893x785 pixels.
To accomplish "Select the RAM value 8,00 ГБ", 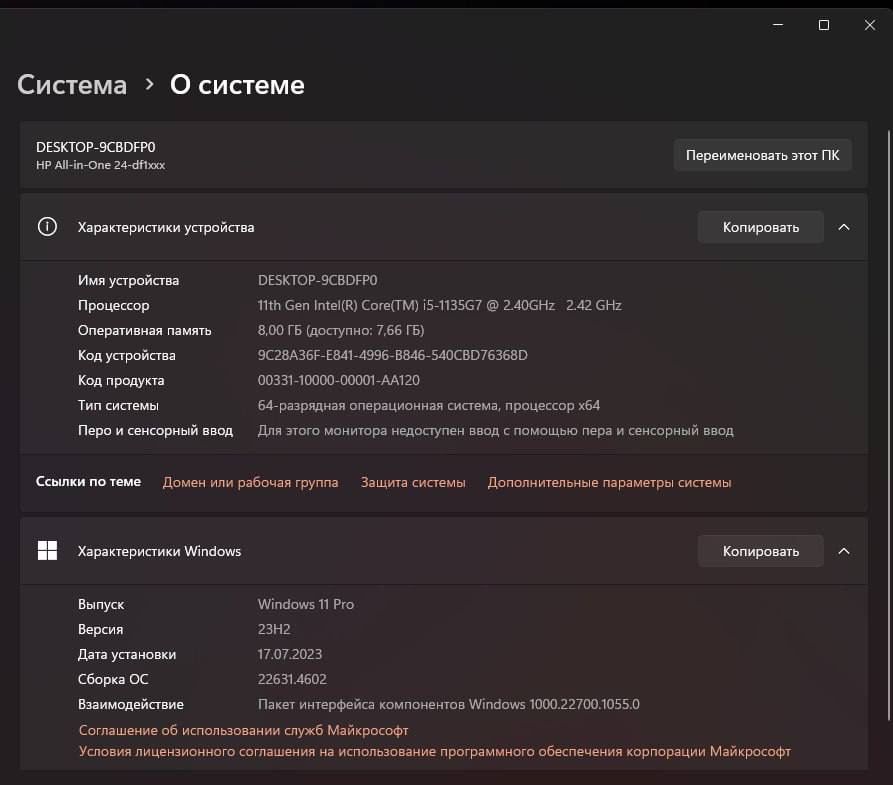I will [341, 330].
